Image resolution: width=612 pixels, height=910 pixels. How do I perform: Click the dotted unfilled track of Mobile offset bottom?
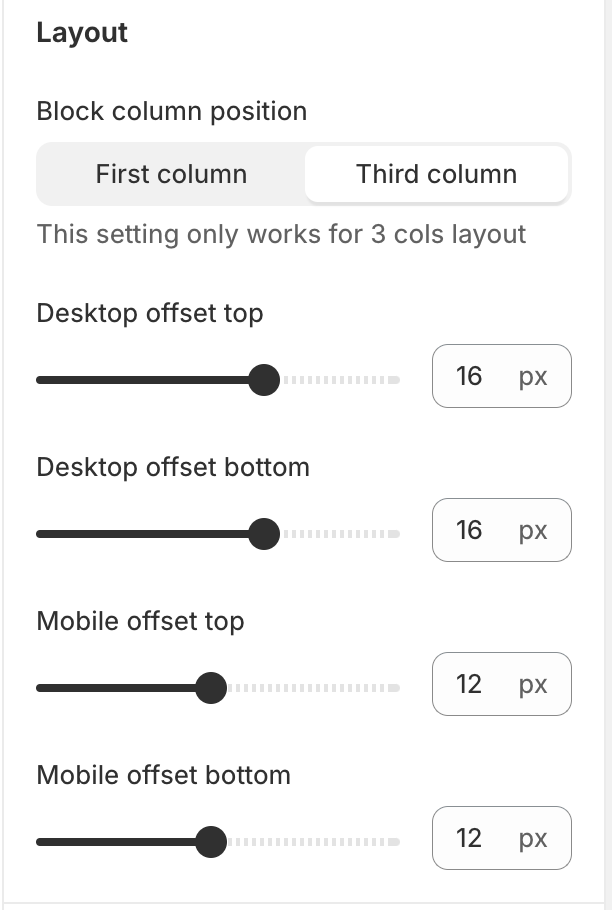point(310,842)
